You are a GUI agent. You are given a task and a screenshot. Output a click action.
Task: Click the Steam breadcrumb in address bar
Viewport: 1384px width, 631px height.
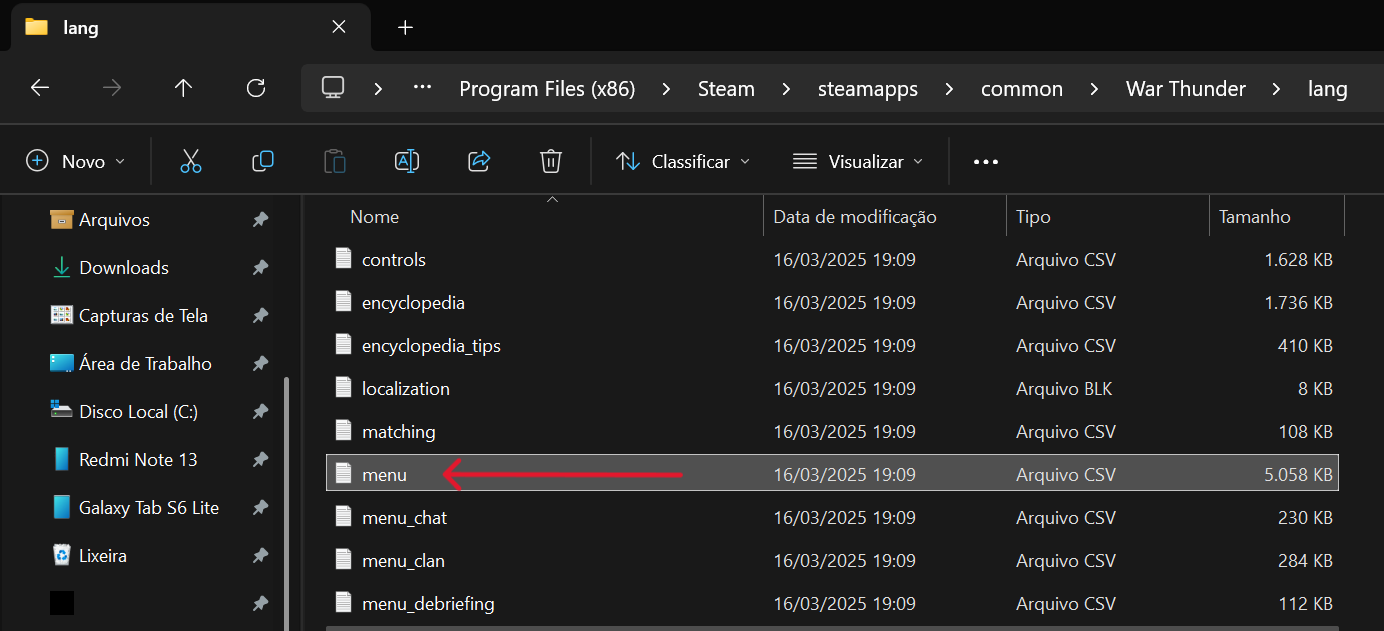click(726, 89)
